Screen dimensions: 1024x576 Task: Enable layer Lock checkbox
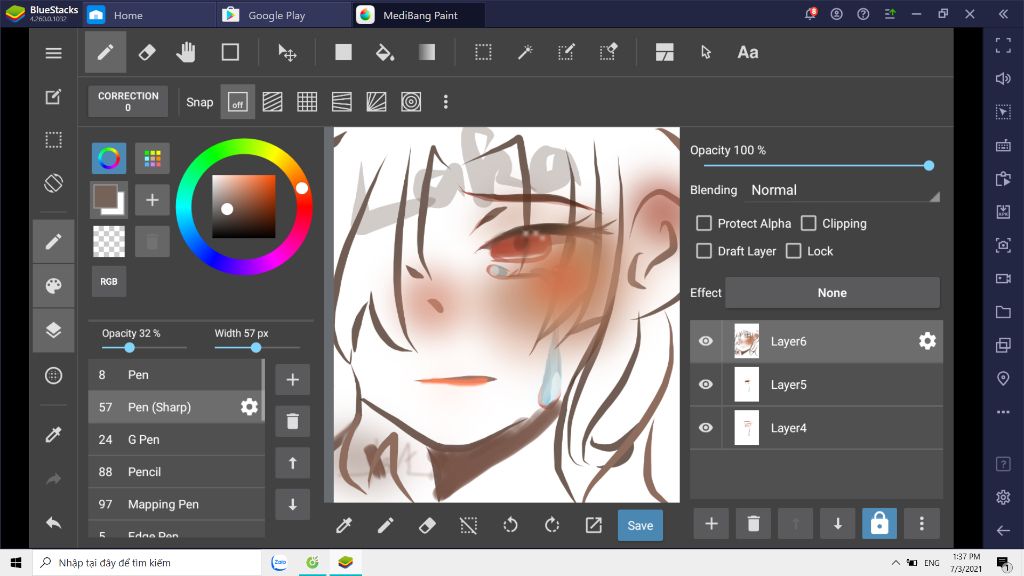pos(793,251)
